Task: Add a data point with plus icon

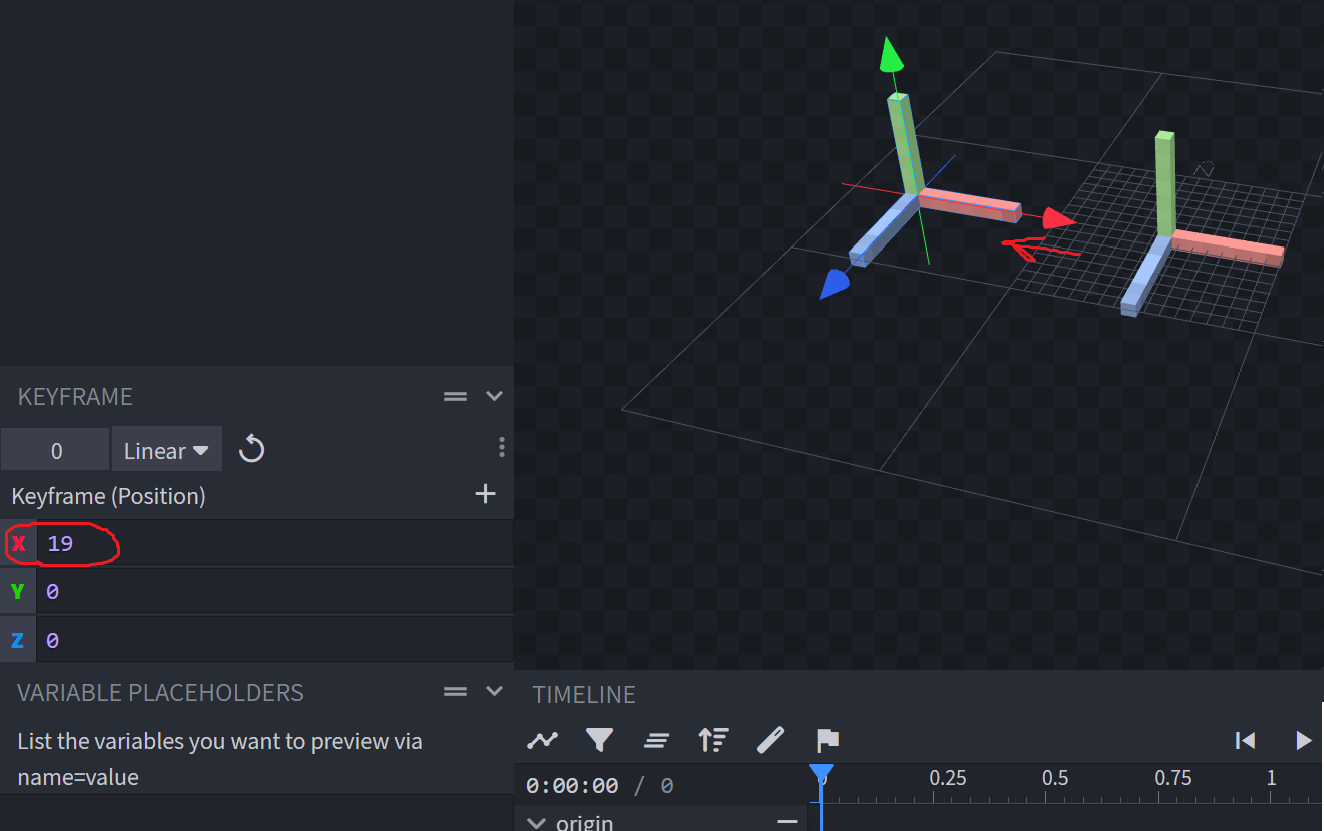Action: [x=485, y=494]
